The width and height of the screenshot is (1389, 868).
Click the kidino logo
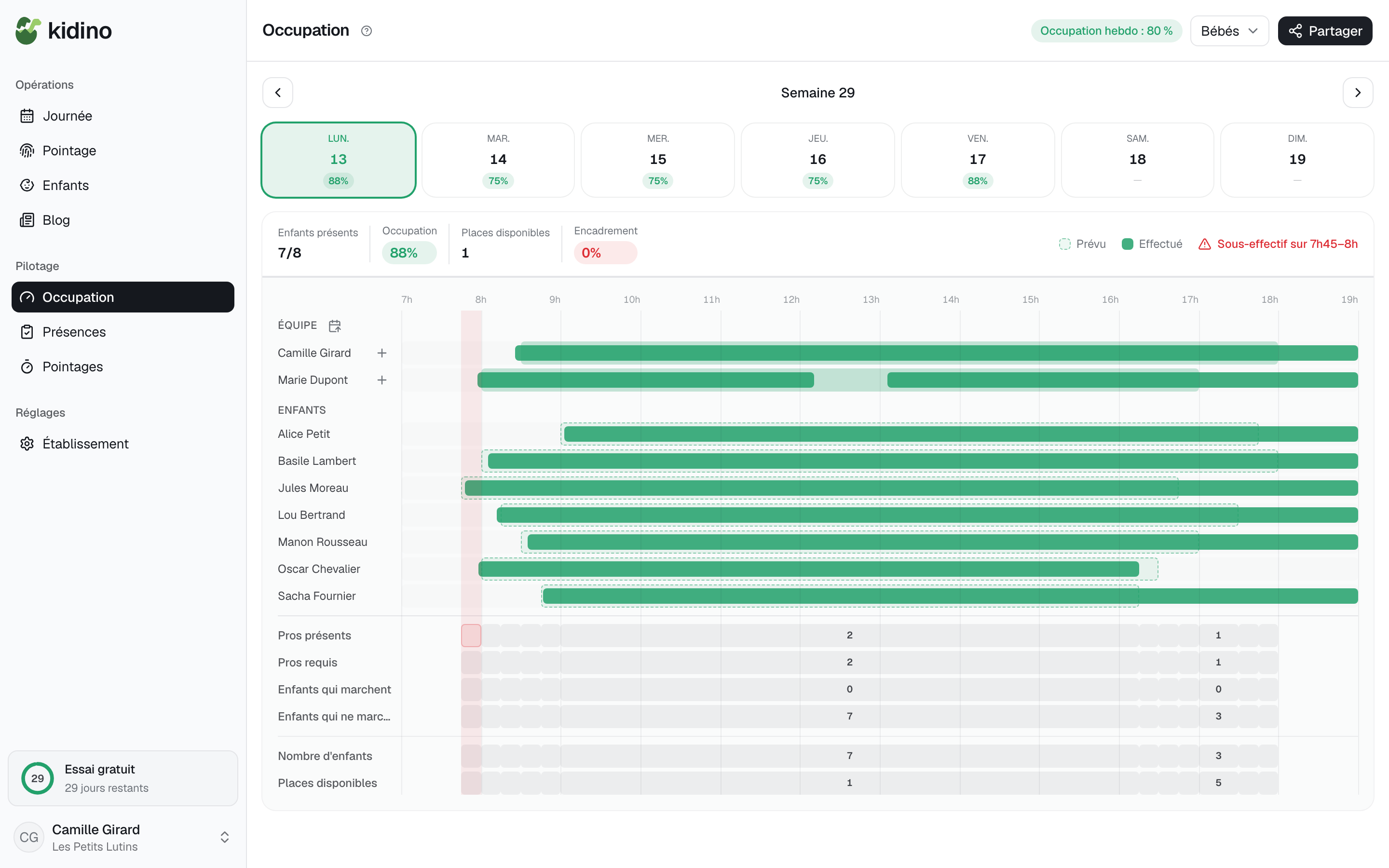(64, 30)
